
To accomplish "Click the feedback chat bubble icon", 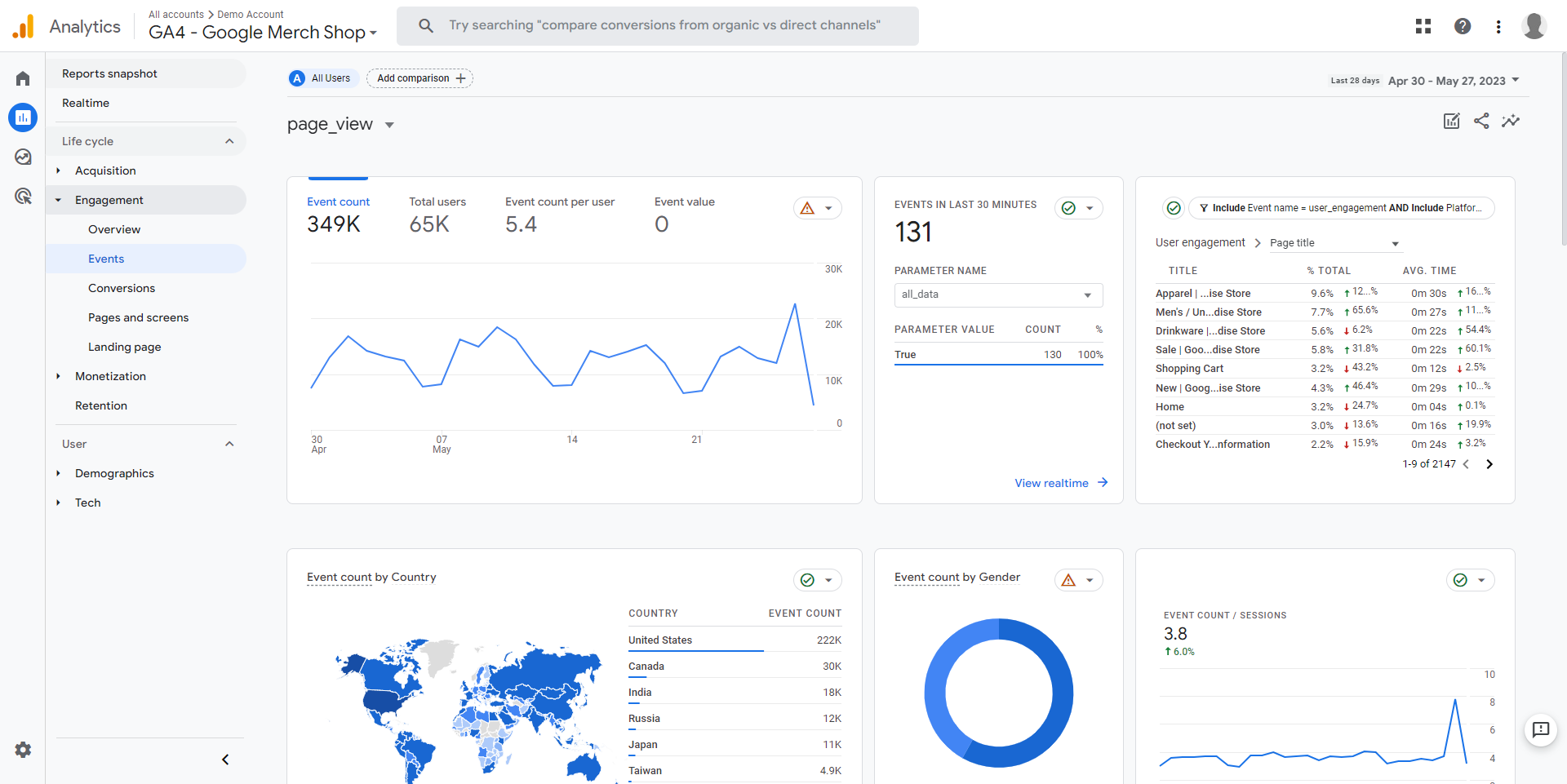I will [x=1541, y=729].
